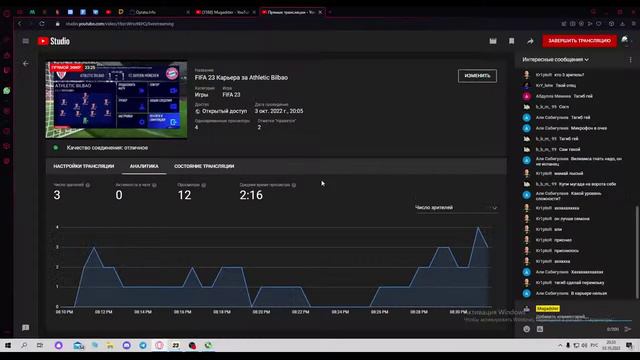Click the send message arrow in chat
The image size is (640, 360).
point(628,329)
